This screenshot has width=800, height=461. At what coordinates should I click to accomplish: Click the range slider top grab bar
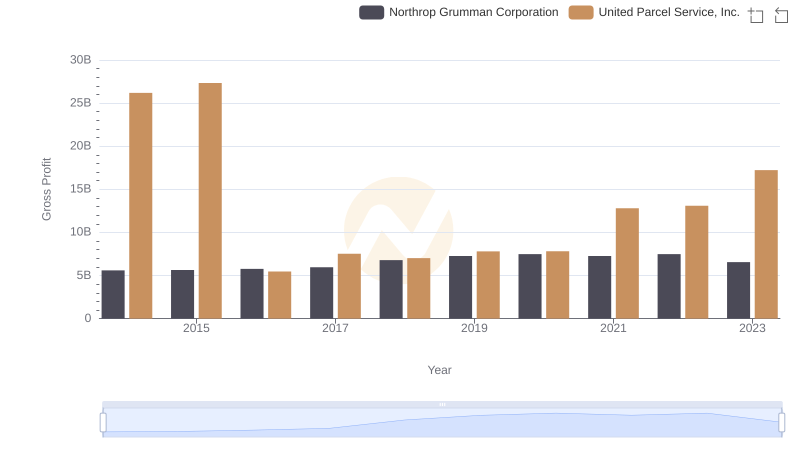442,404
